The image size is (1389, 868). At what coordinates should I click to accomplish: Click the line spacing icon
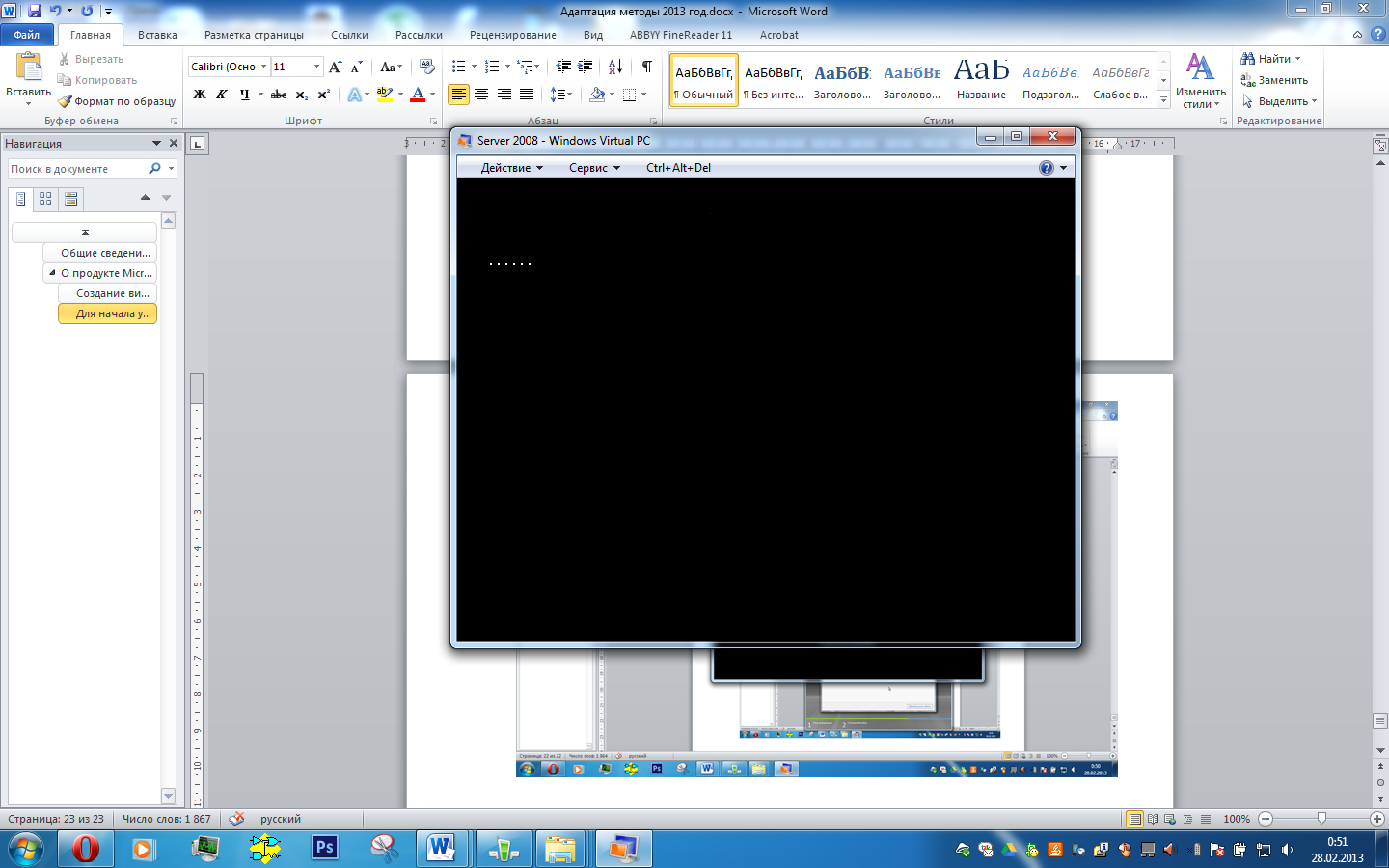(558, 95)
